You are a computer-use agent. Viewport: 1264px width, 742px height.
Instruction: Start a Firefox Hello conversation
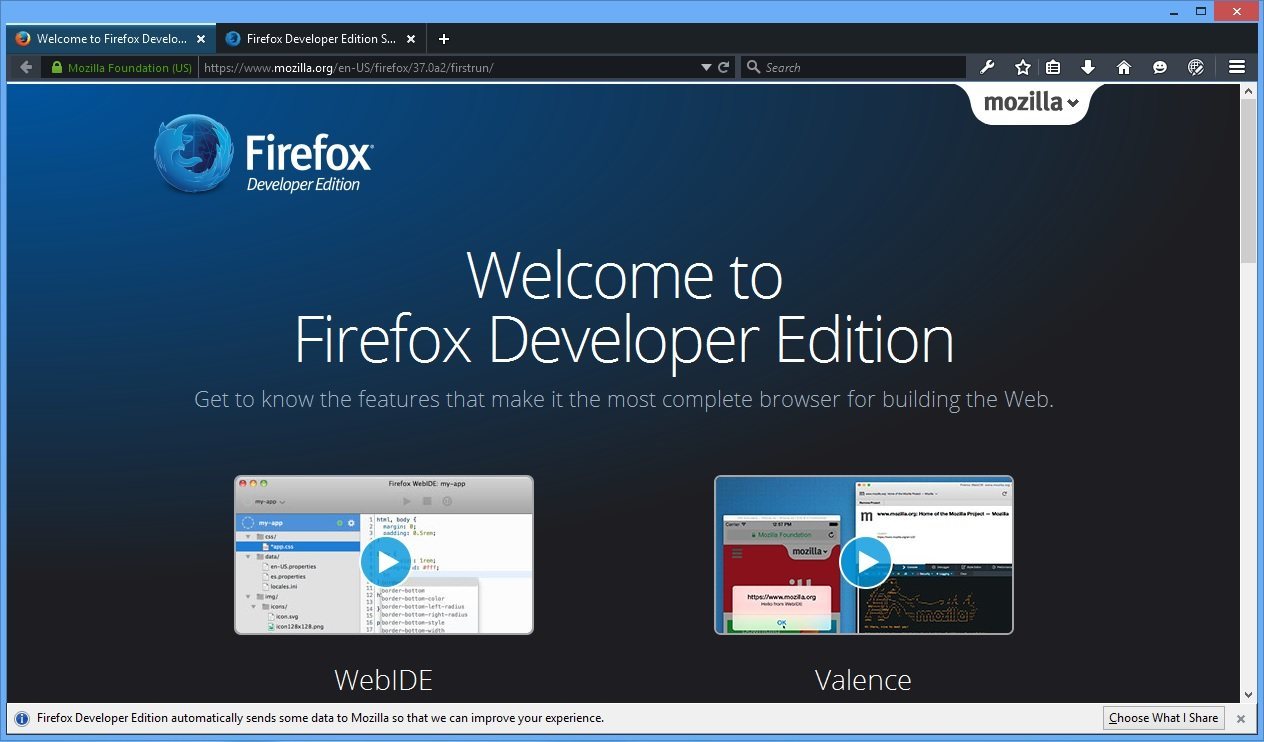(1159, 67)
